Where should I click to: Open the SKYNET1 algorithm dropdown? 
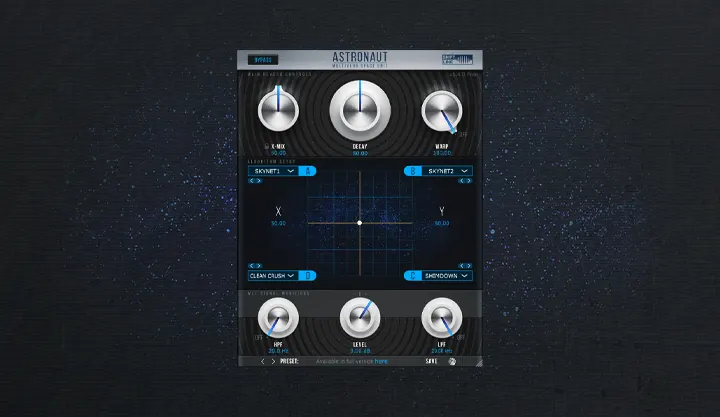click(x=273, y=171)
